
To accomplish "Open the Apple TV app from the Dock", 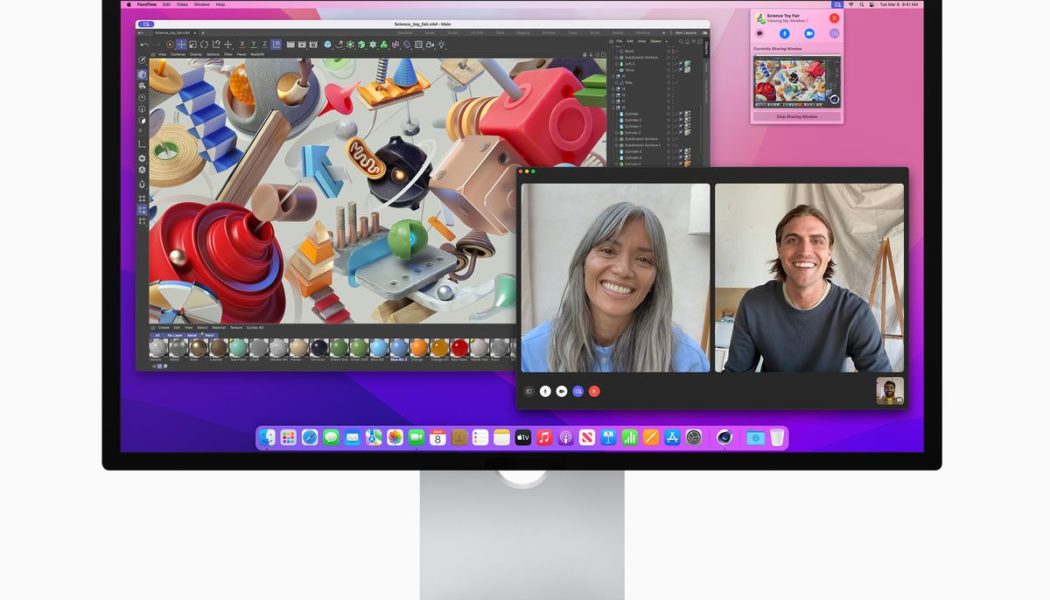I will [523, 437].
